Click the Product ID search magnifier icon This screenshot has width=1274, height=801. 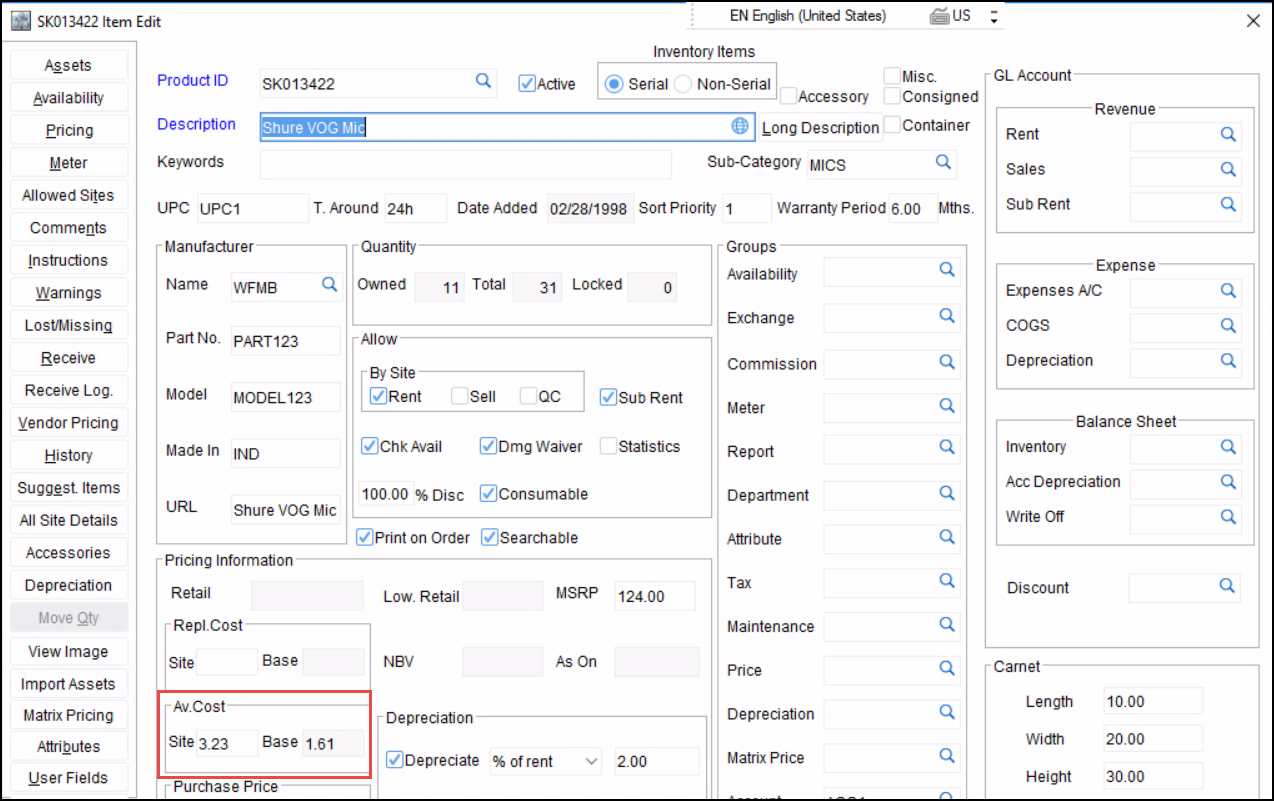point(482,81)
